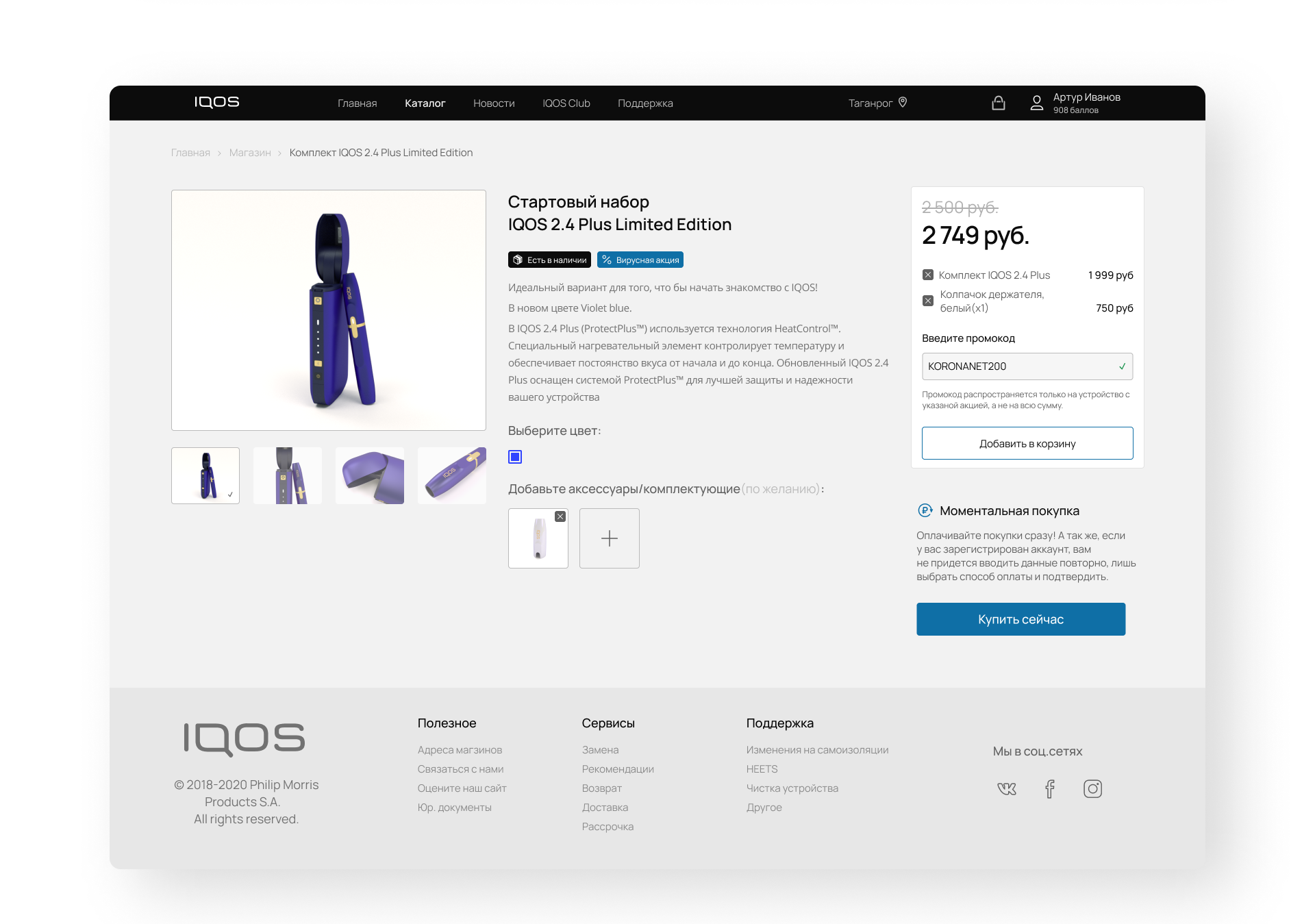
Task: Uncheck Колпачок держателя белый item
Action: (x=928, y=301)
